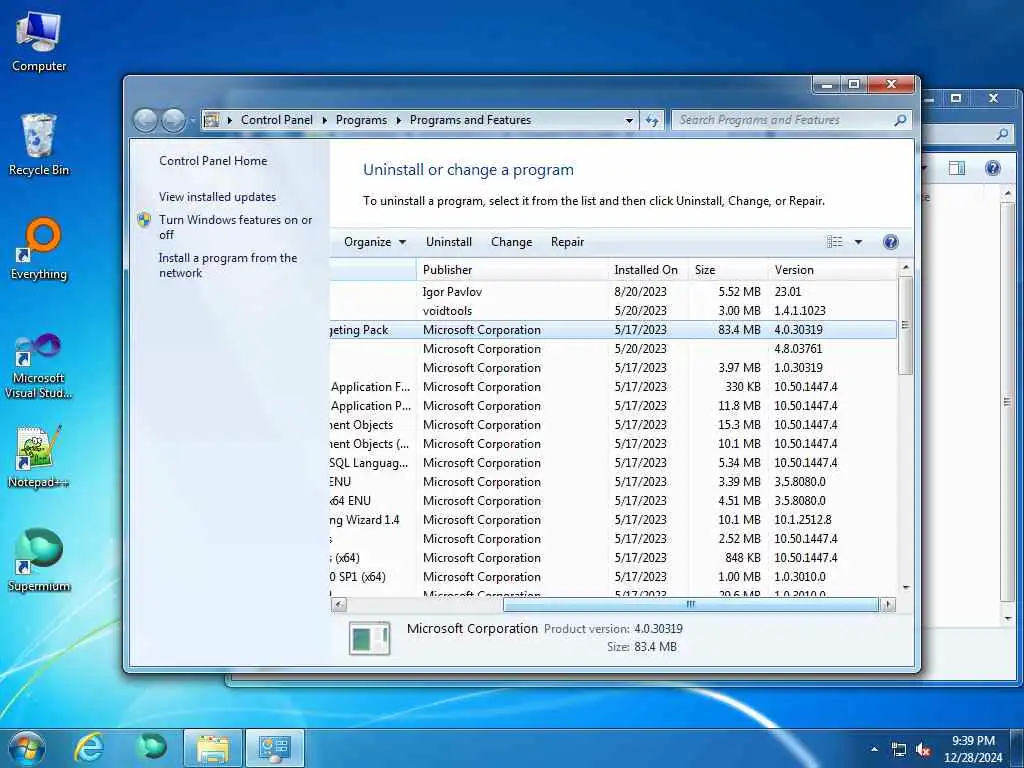
Task: Select the Control Panel taskbar button
Action: [x=274, y=748]
